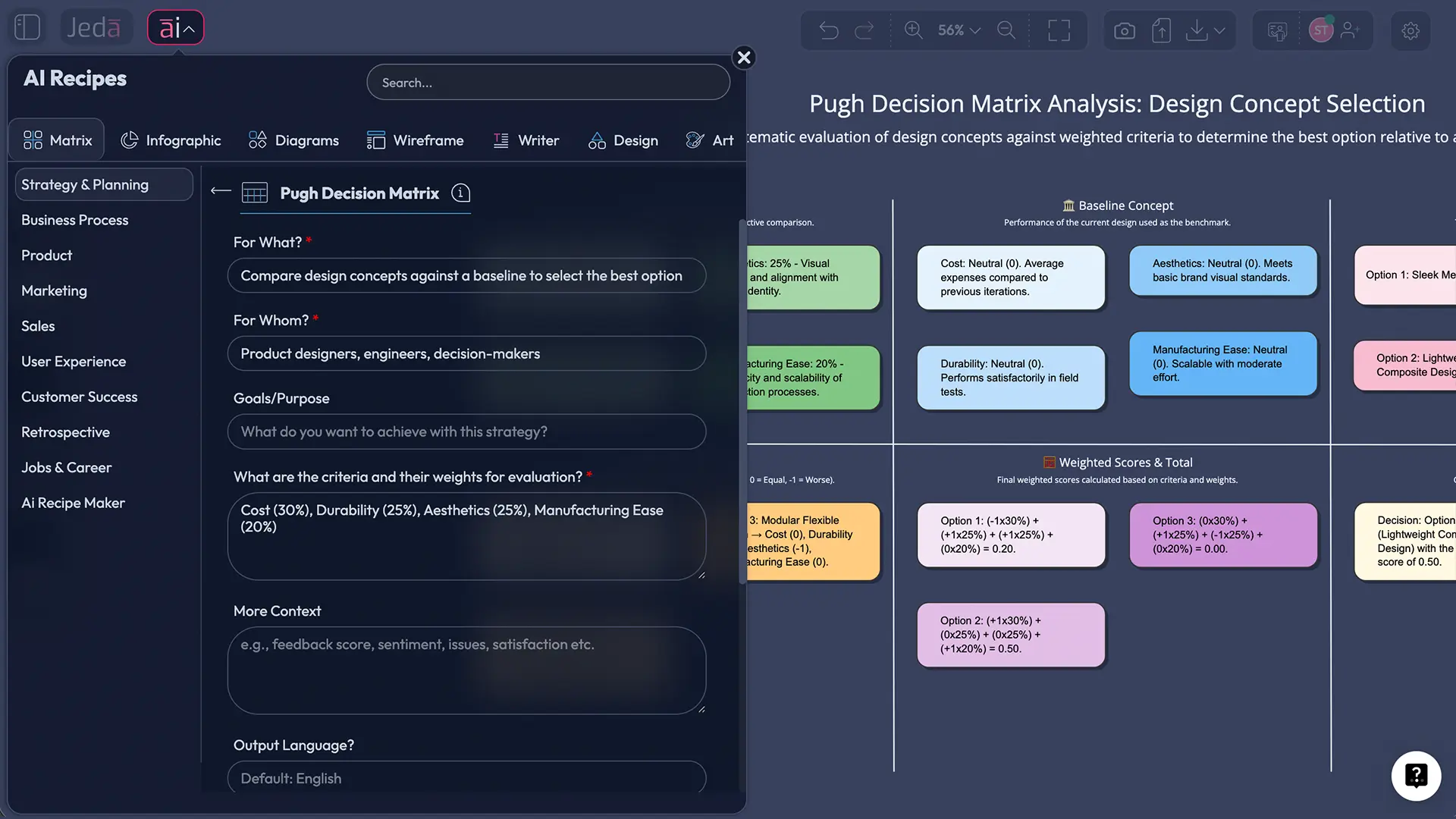
Task: Open the Wireframe recipes
Action: 416,140
